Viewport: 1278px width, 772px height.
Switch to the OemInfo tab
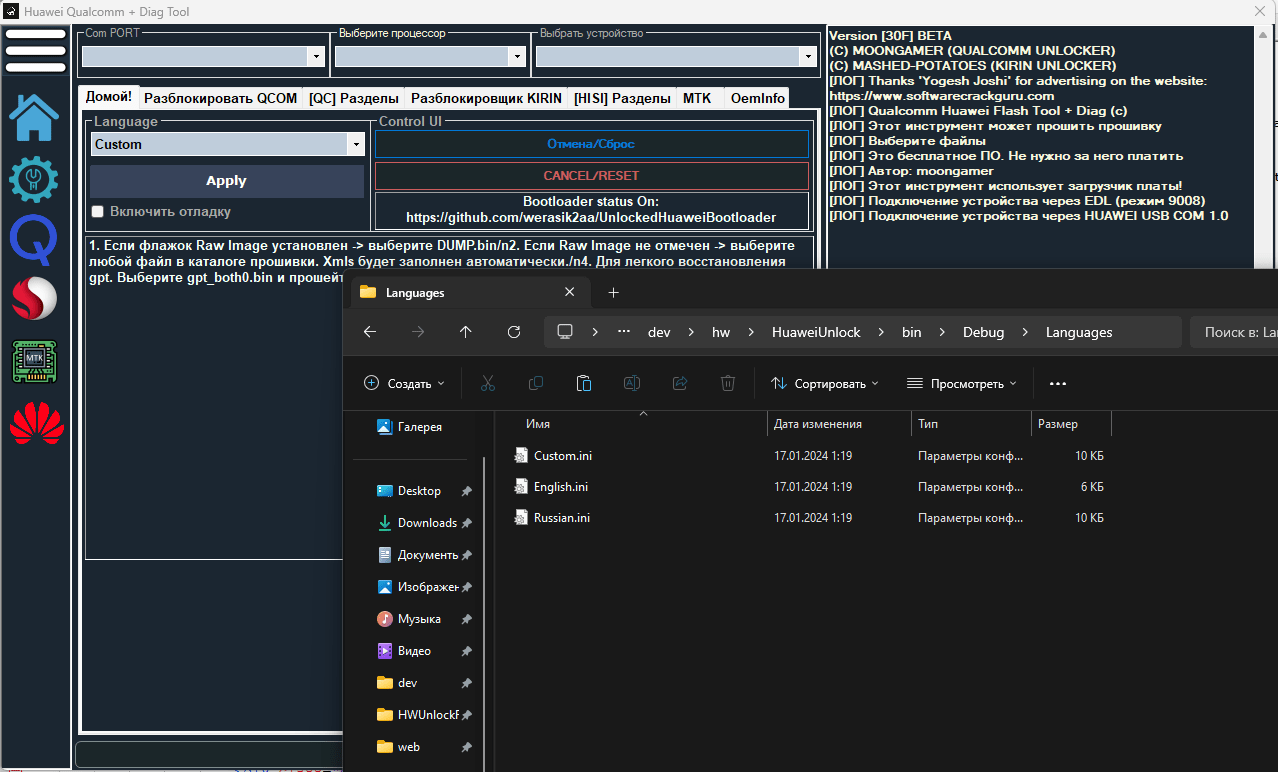click(758, 98)
